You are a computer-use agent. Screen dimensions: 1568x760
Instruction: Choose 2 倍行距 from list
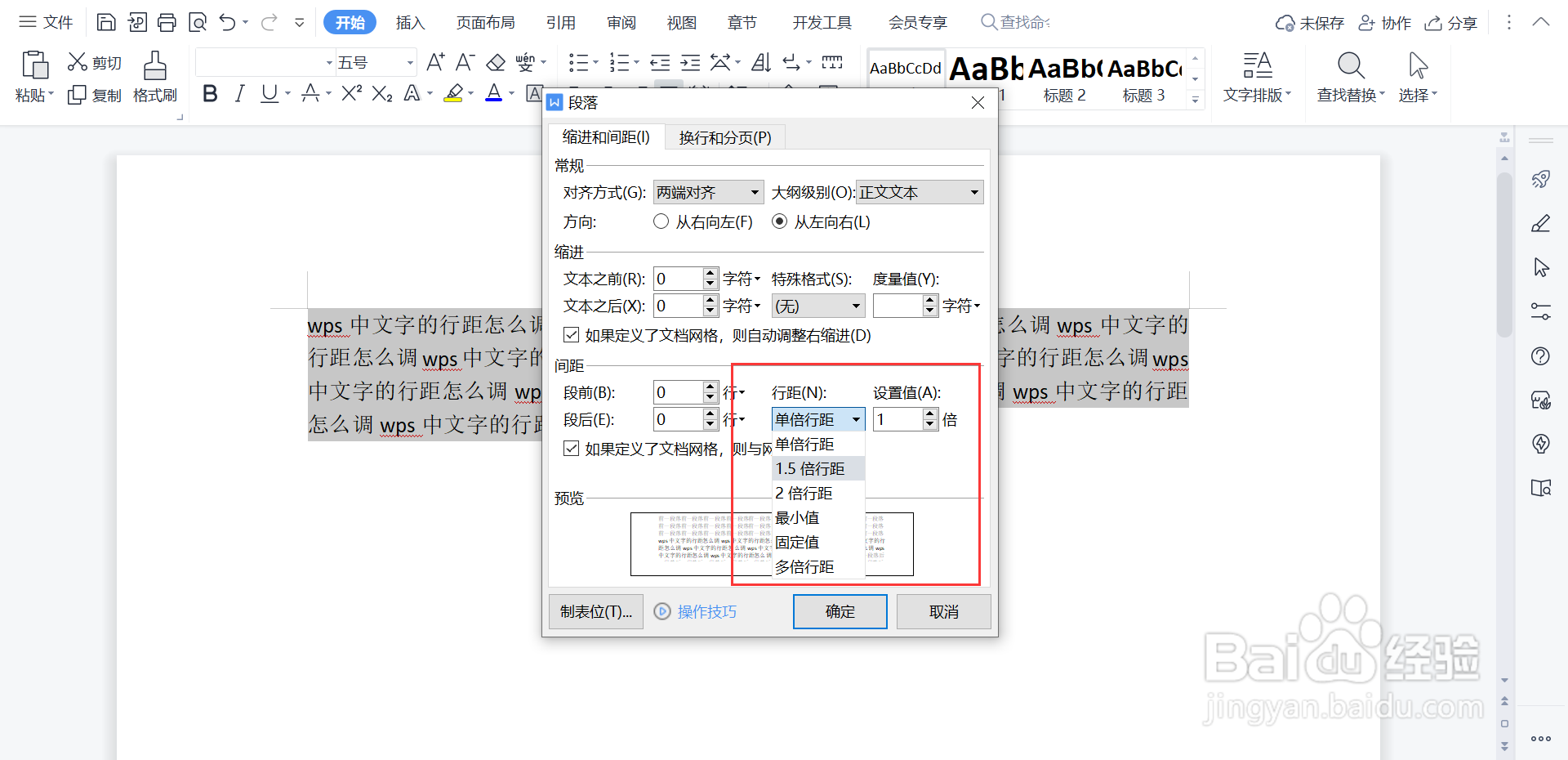(818, 493)
